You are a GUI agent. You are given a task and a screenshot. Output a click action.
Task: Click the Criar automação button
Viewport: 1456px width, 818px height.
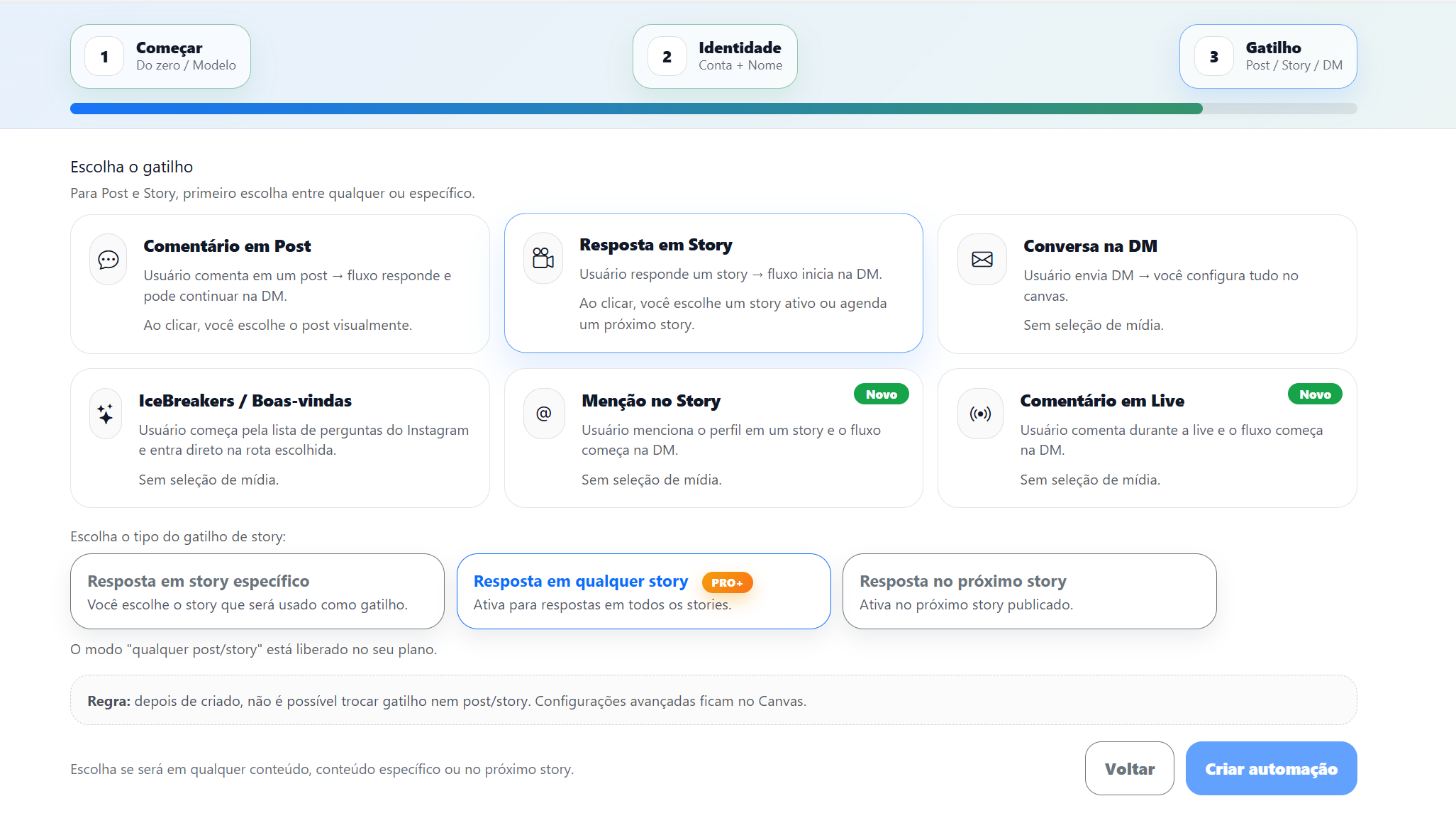(1271, 768)
